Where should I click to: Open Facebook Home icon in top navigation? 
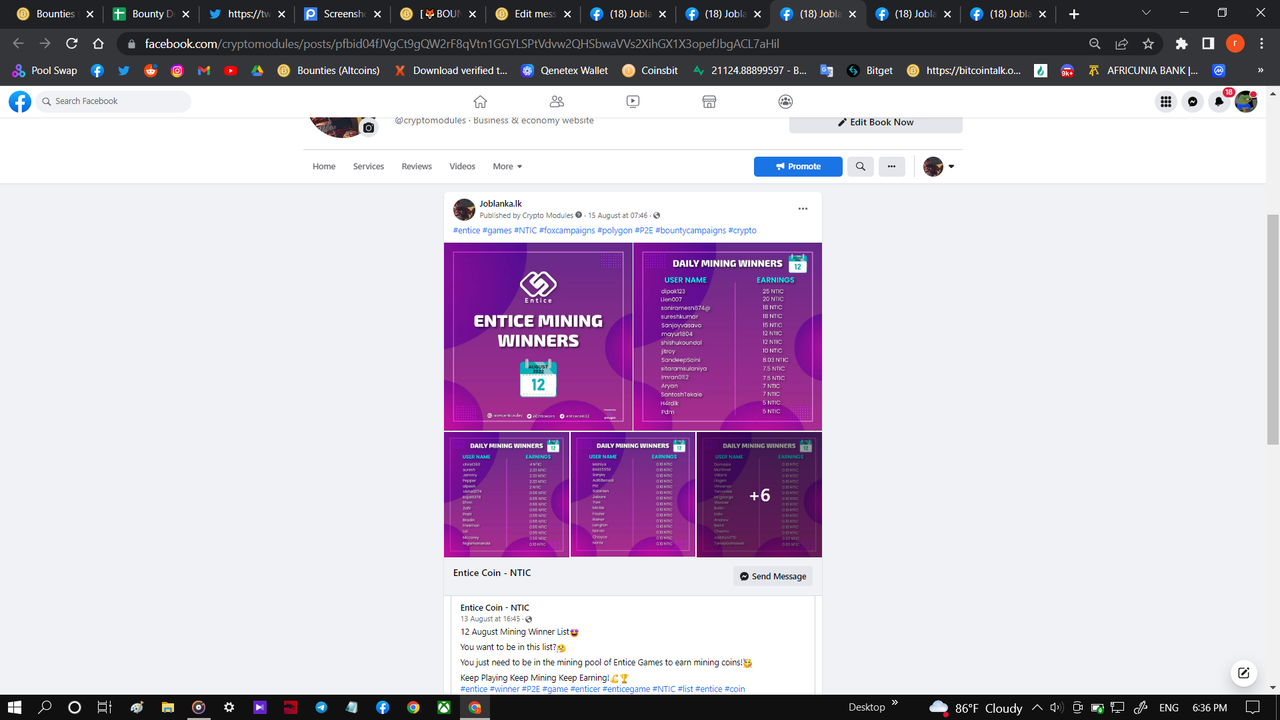click(x=480, y=101)
